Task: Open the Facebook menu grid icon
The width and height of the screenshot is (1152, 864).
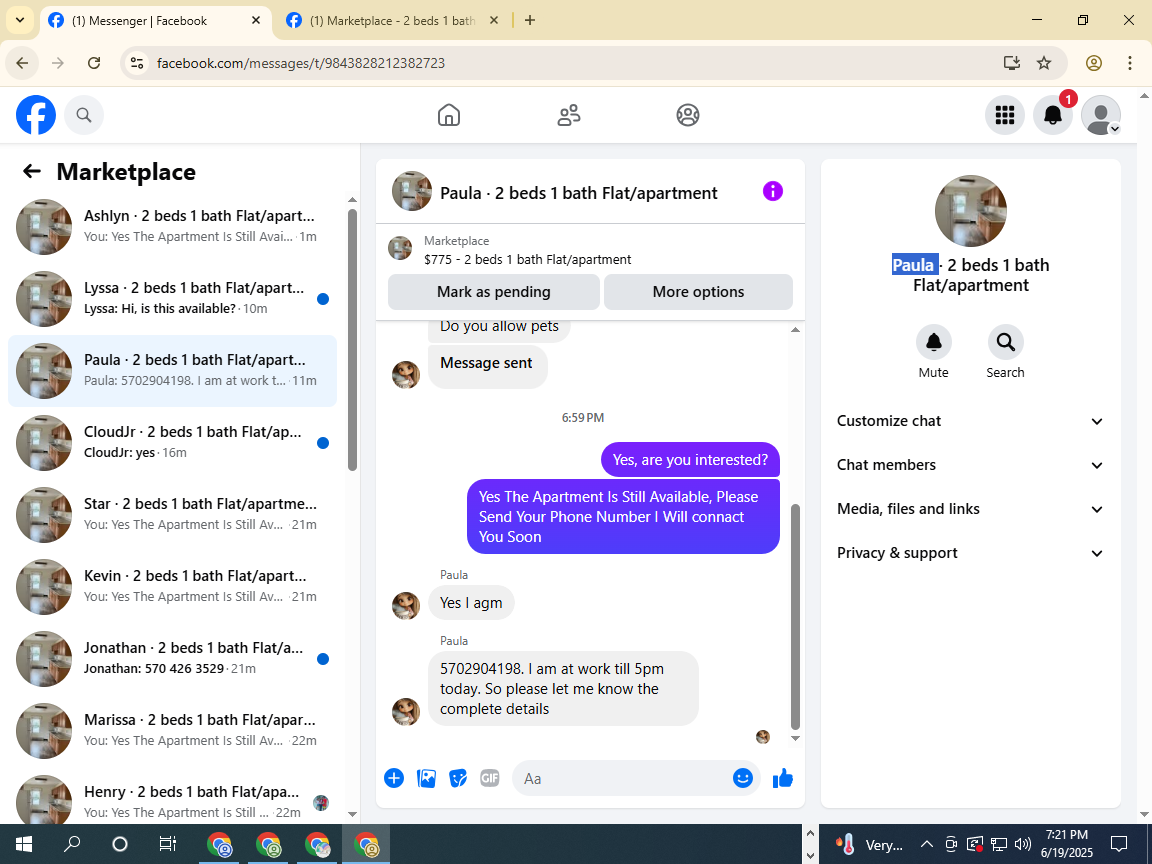Action: pos(1004,115)
